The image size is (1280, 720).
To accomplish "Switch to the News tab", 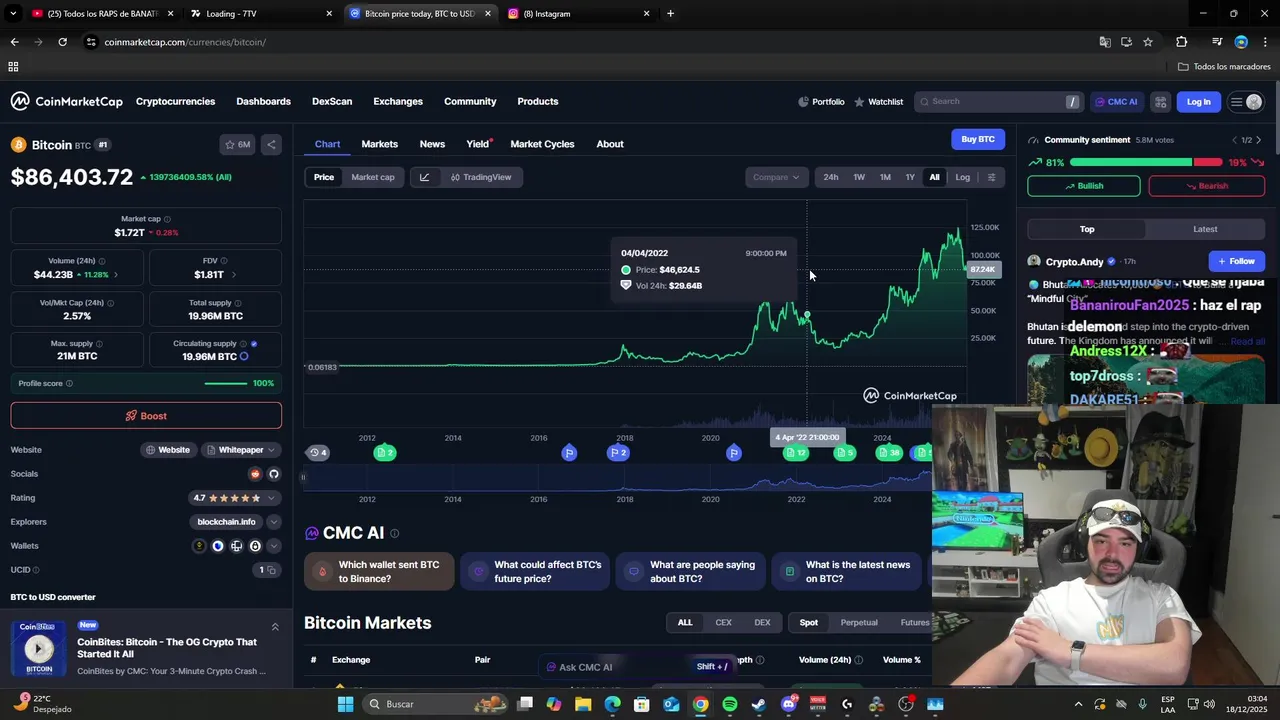I will [x=432, y=144].
